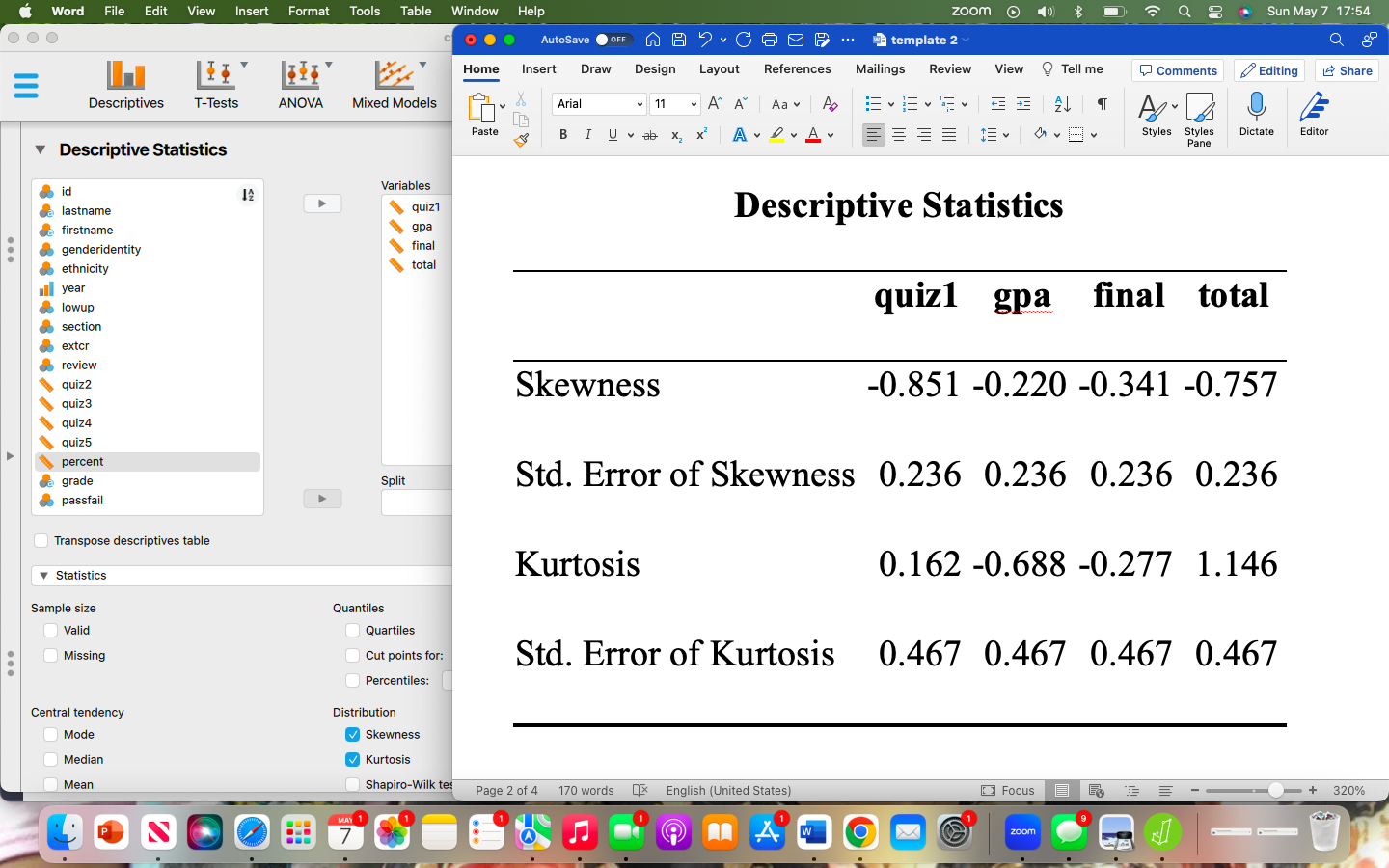Collapse the Descriptive Statistics section
The image size is (1389, 868).
tap(39, 149)
